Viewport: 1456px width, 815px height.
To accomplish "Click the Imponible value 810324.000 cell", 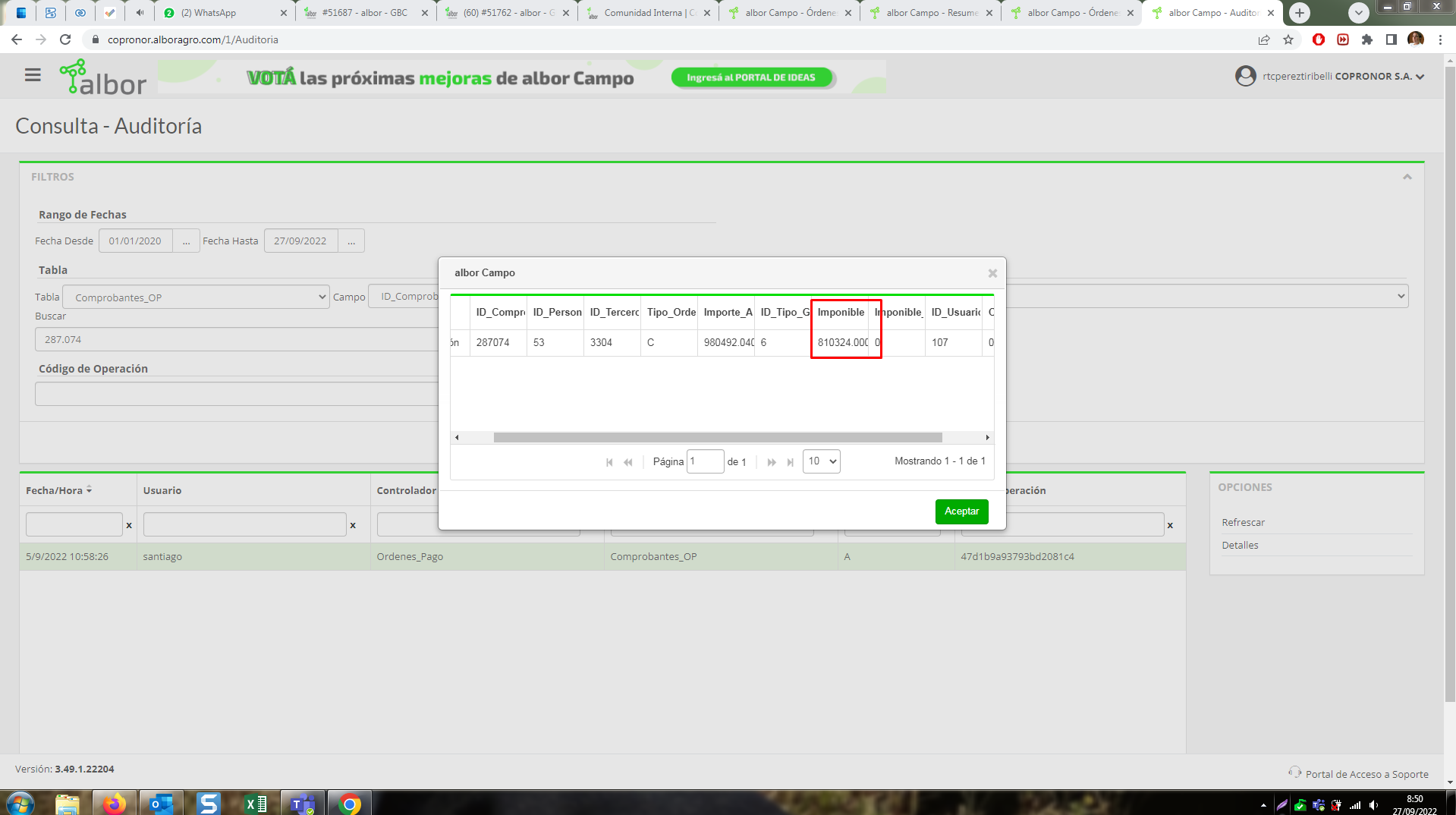I will click(x=841, y=342).
